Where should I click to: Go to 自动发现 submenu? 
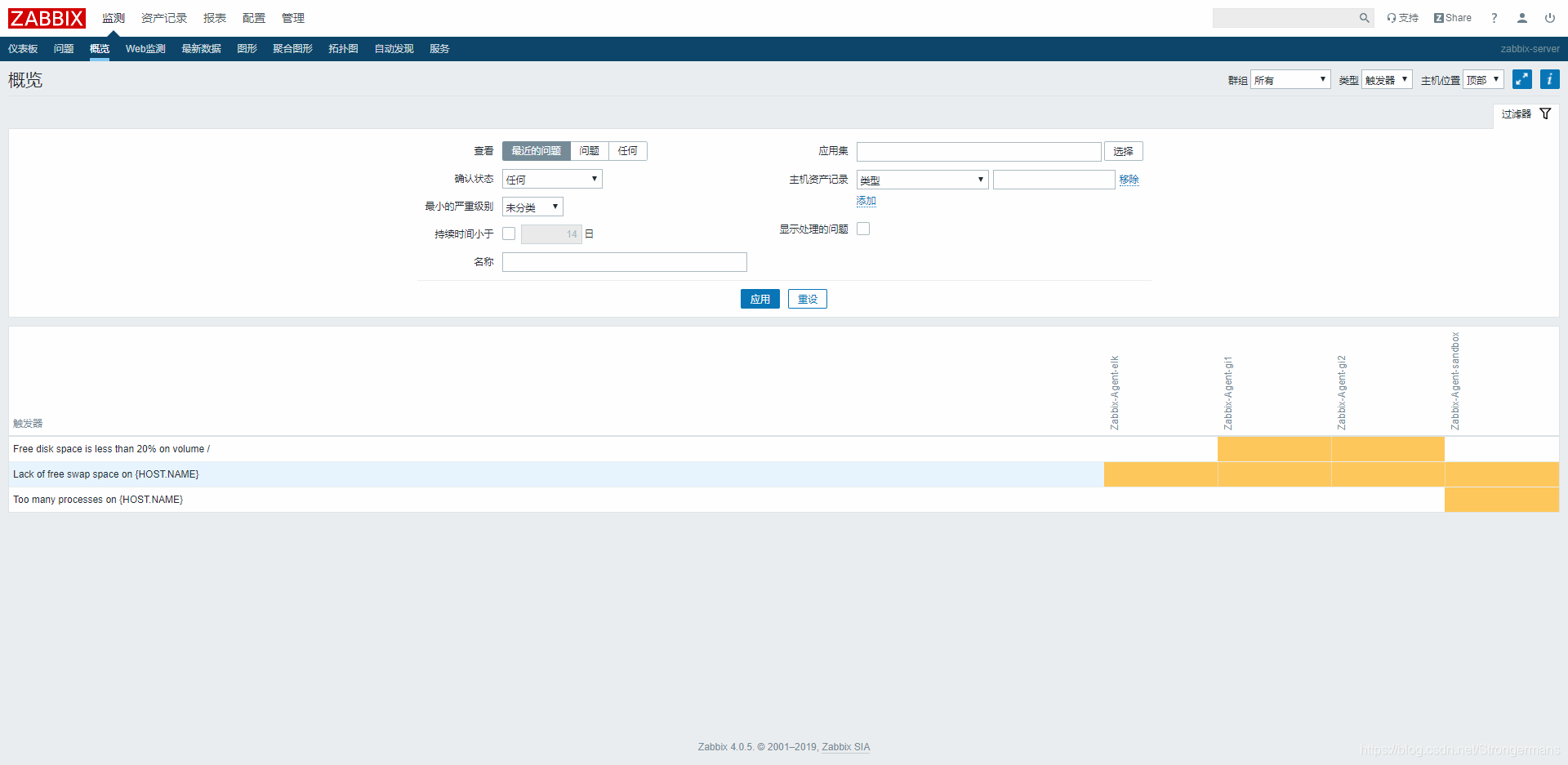(x=394, y=49)
